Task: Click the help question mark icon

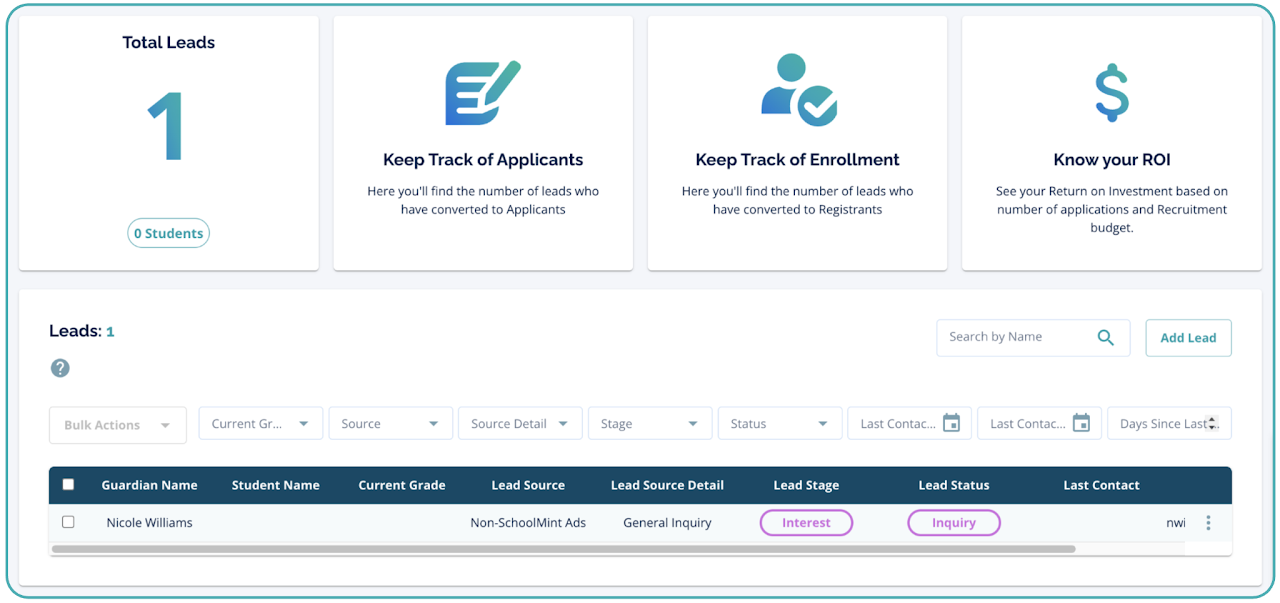Action: point(60,368)
